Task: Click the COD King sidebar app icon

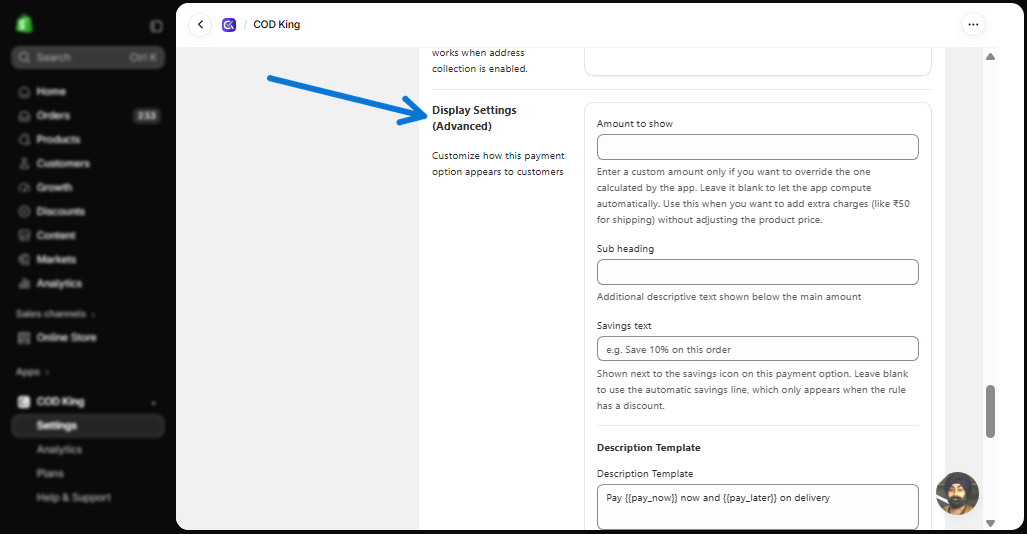Action: pos(24,402)
